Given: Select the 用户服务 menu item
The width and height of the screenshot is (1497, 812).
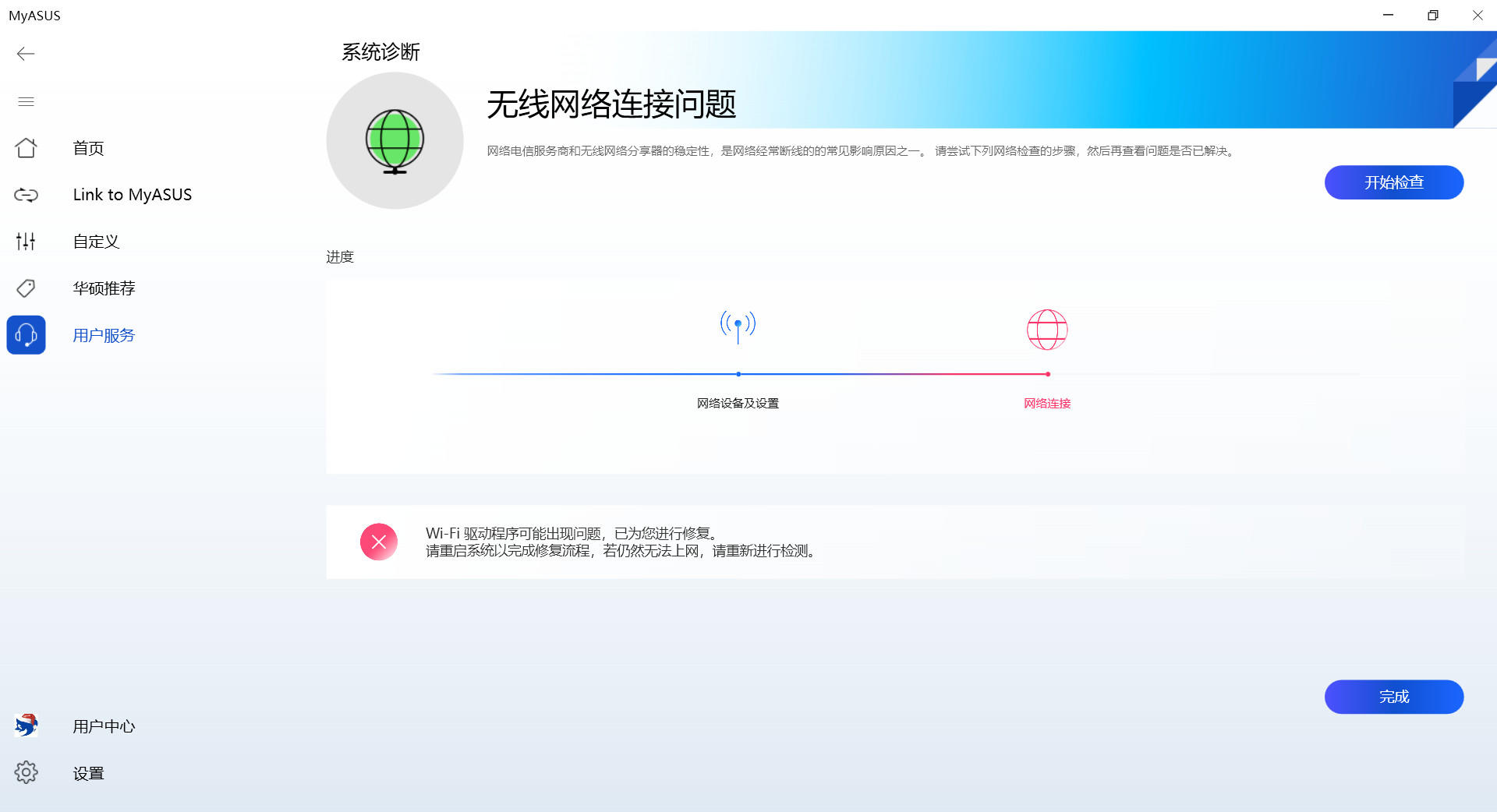Looking at the screenshot, I should coord(104,335).
